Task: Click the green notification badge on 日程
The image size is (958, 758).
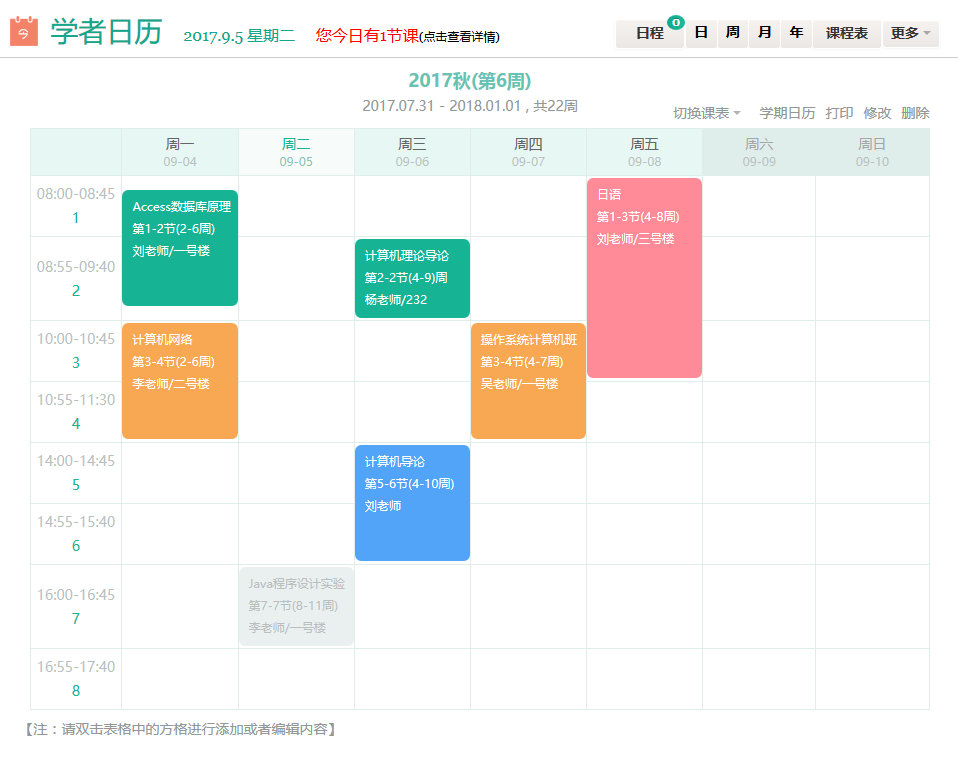Action: tap(675, 23)
